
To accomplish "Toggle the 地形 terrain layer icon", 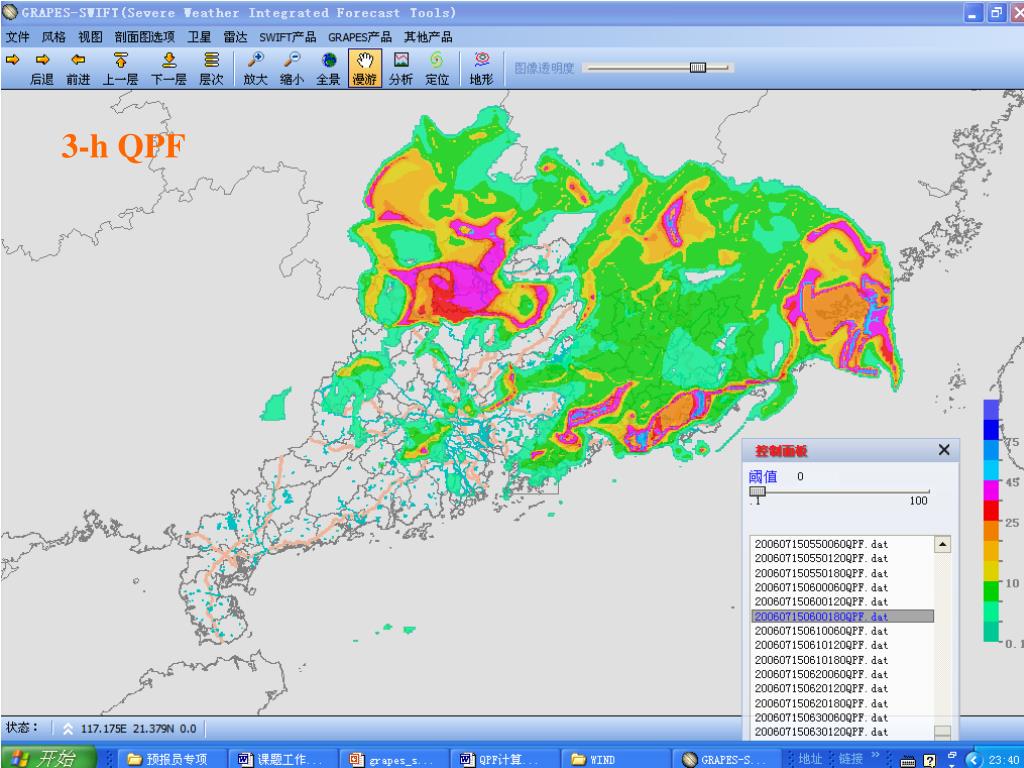I will coord(482,69).
